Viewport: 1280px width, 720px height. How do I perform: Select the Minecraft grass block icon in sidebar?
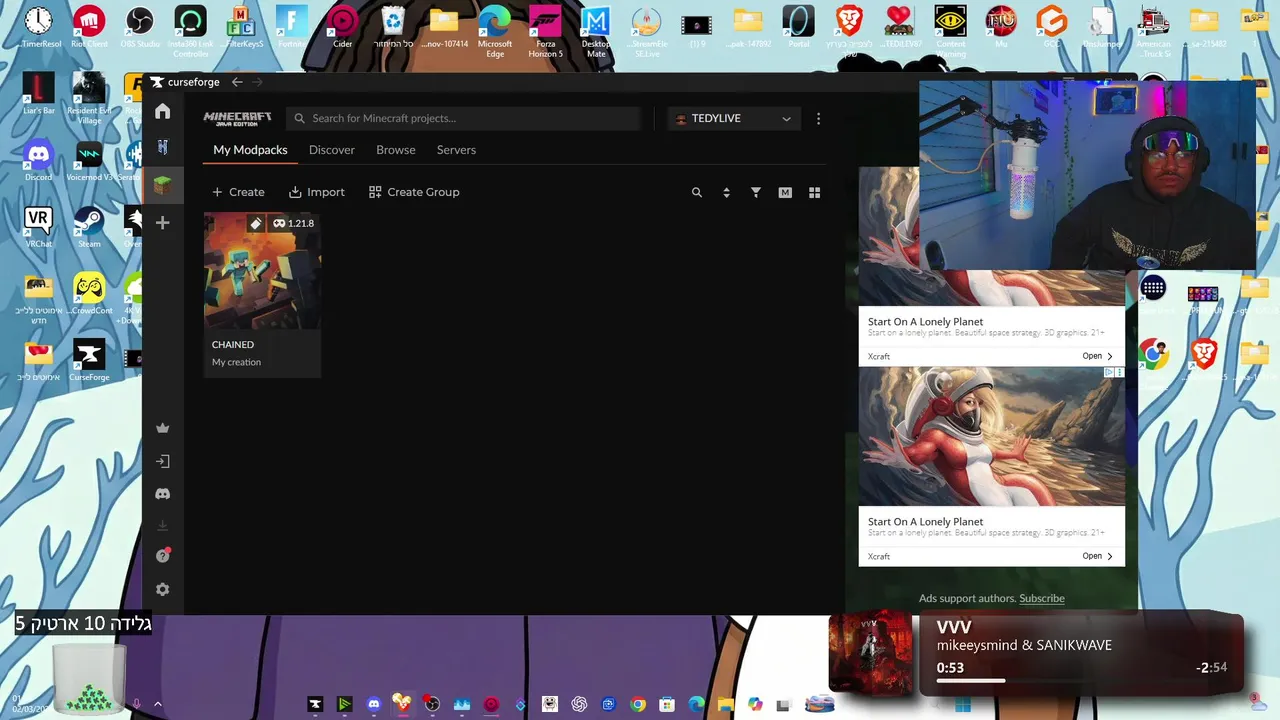click(x=163, y=185)
